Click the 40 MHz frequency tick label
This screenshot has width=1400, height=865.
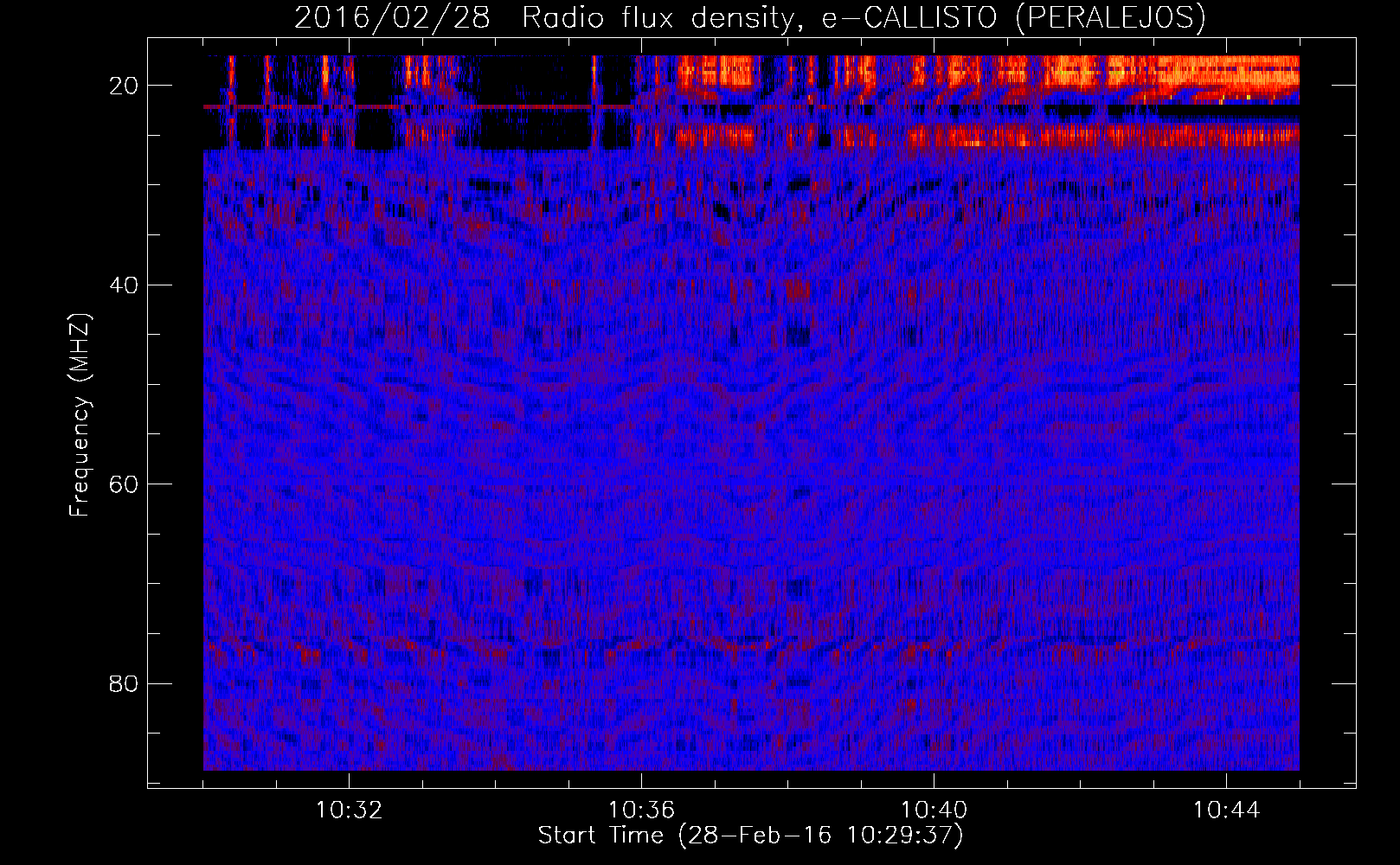[x=124, y=285]
